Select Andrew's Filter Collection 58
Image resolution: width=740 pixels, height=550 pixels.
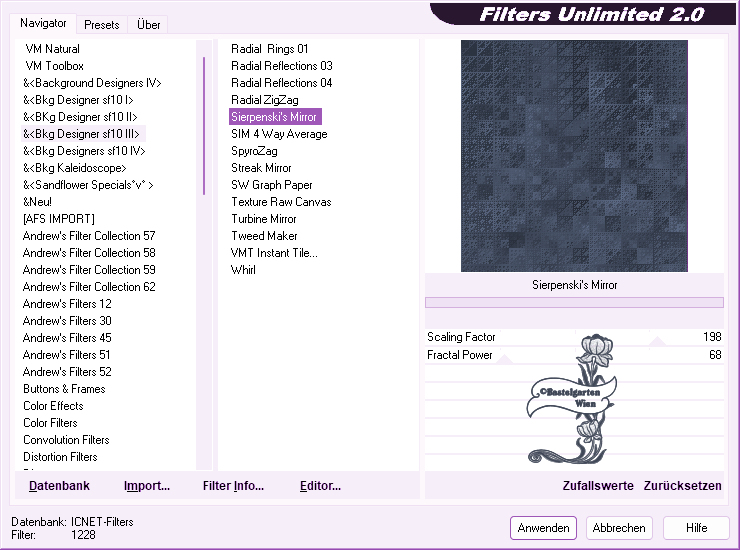[x=89, y=253]
